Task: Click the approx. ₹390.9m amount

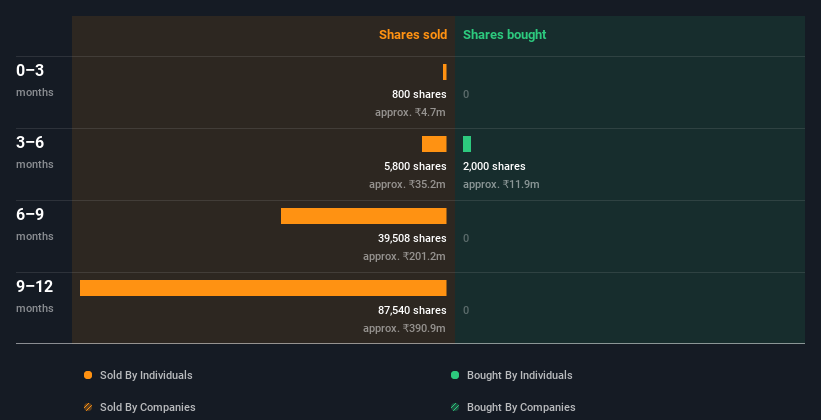Action: coord(404,328)
